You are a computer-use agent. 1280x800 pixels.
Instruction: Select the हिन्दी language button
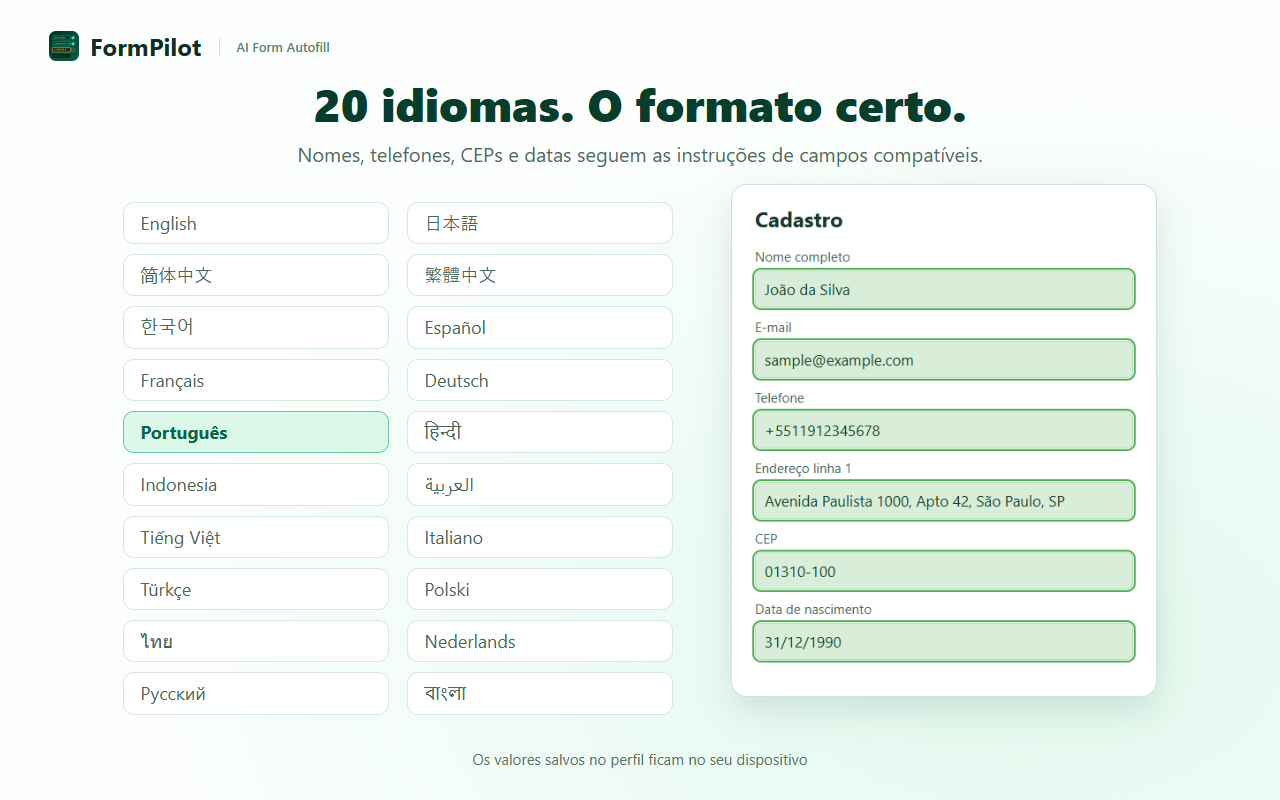(540, 432)
